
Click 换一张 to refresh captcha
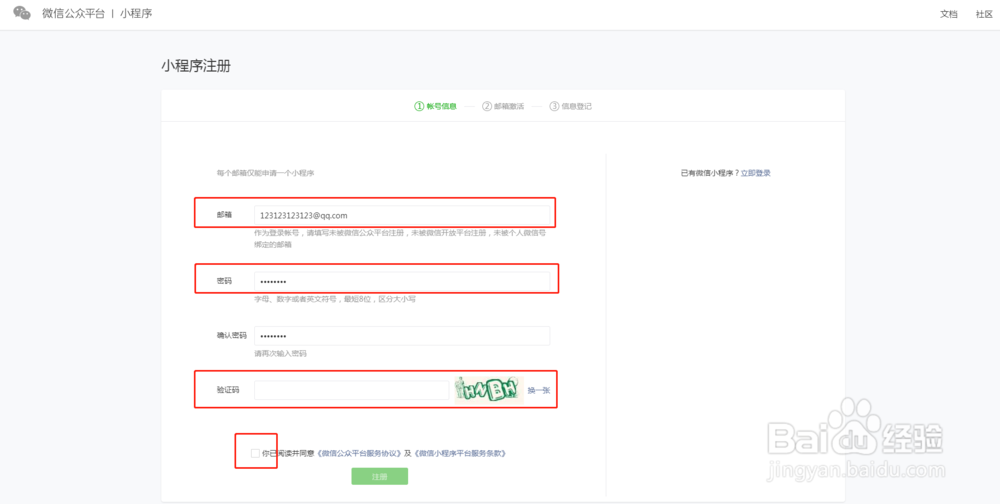(538, 390)
